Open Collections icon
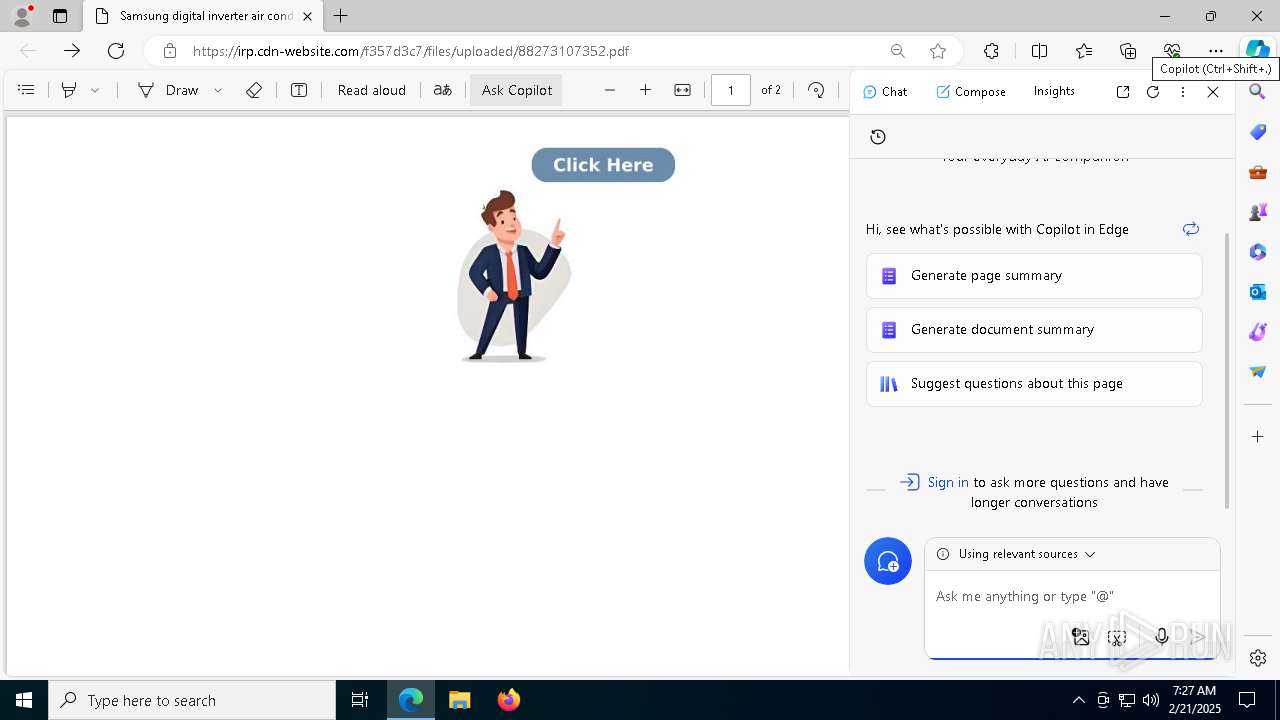The width and height of the screenshot is (1280, 720). coord(1128,51)
